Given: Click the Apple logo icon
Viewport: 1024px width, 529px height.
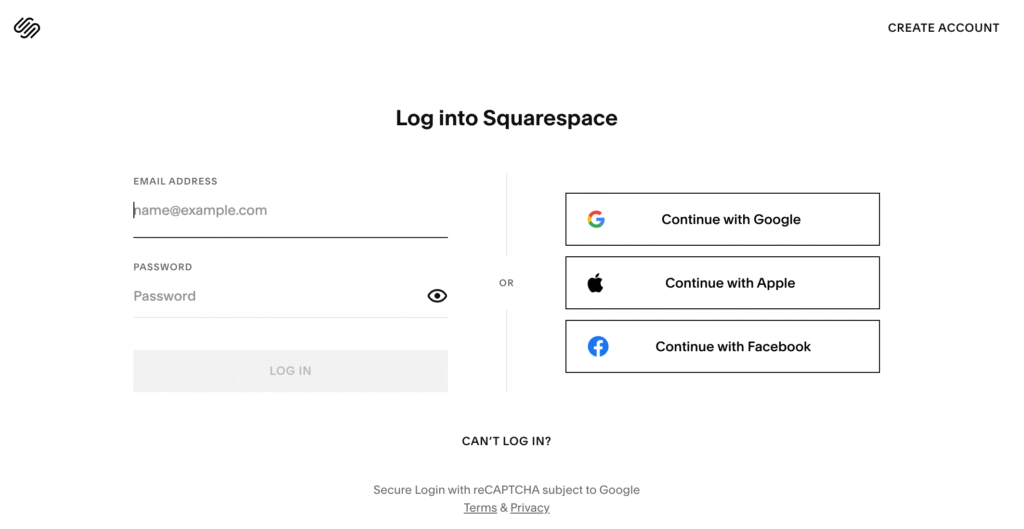Looking at the screenshot, I should click(596, 283).
